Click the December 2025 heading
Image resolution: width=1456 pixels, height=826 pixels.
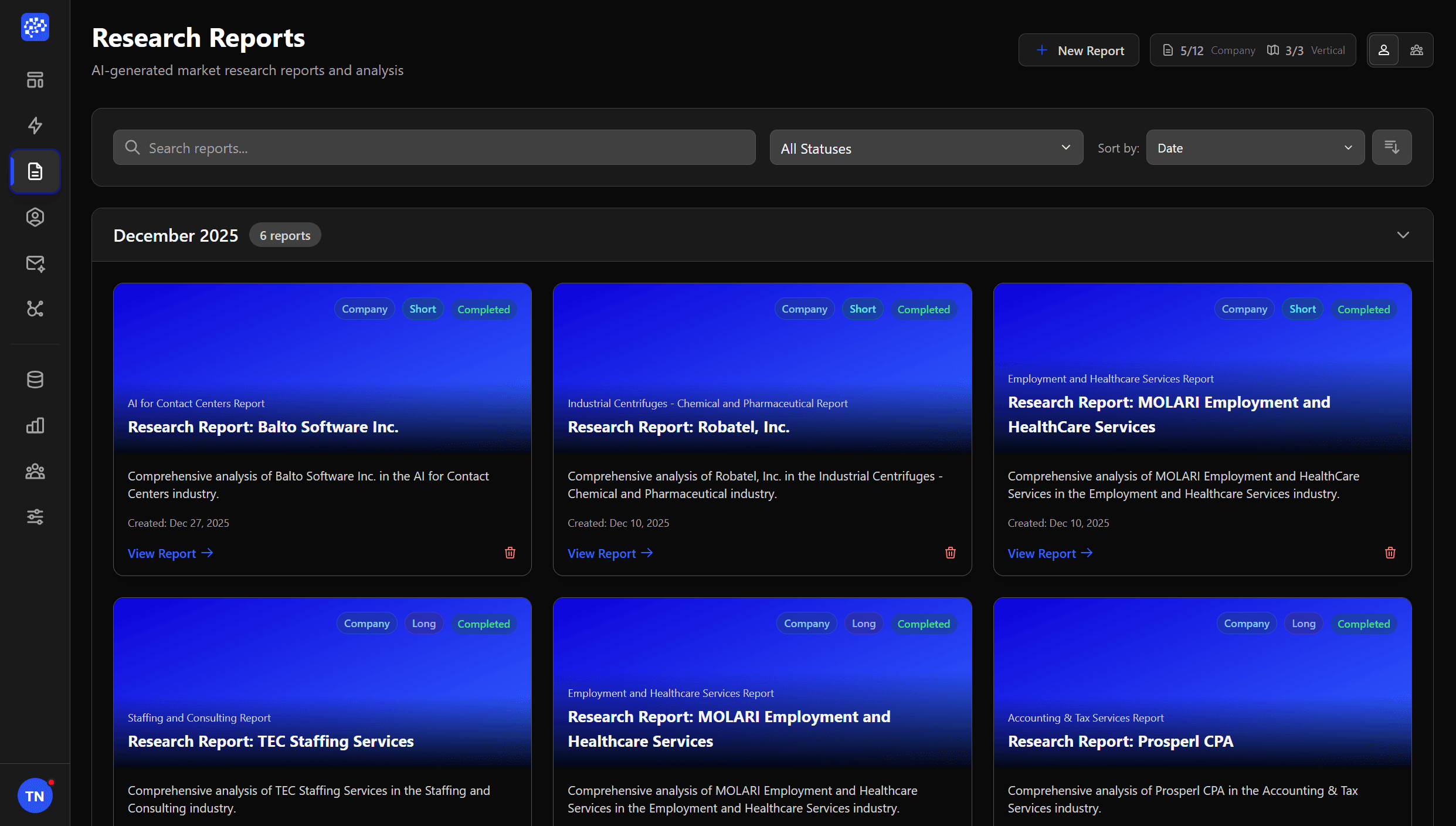[176, 235]
